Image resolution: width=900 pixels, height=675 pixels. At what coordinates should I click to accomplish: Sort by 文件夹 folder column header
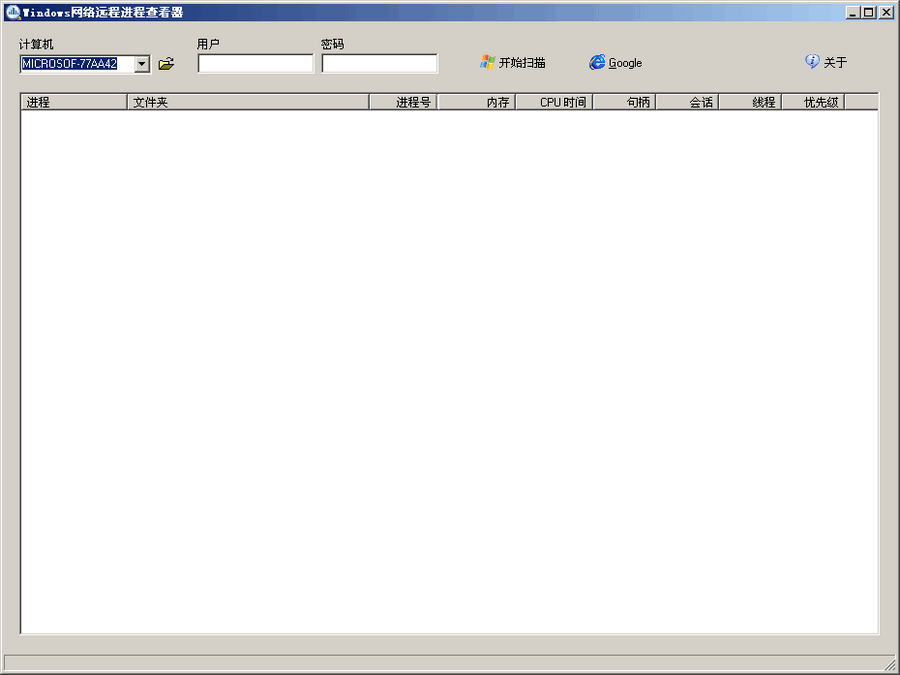click(248, 102)
